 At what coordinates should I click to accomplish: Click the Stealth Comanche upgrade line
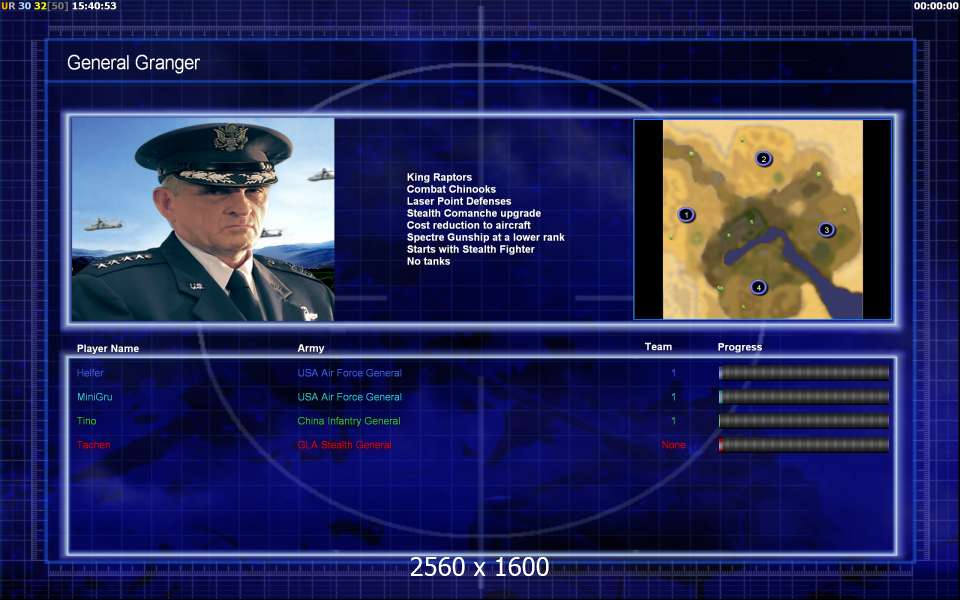click(x=474, y=213)
